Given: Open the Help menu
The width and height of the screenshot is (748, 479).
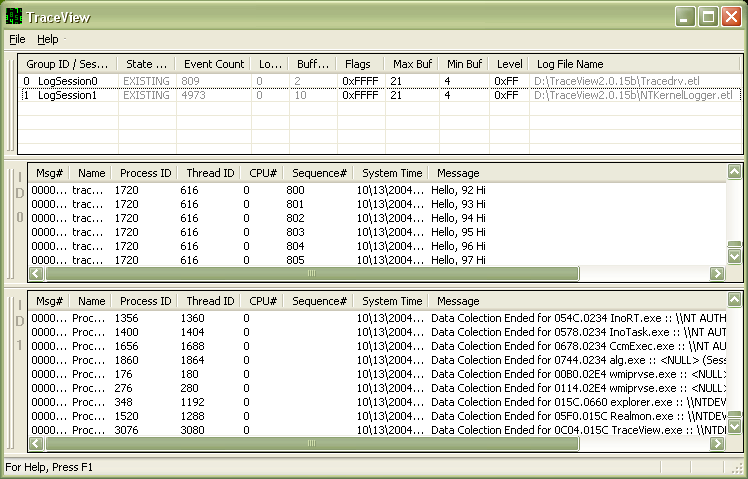Looking at the screenshot, I should pos(48,39).
